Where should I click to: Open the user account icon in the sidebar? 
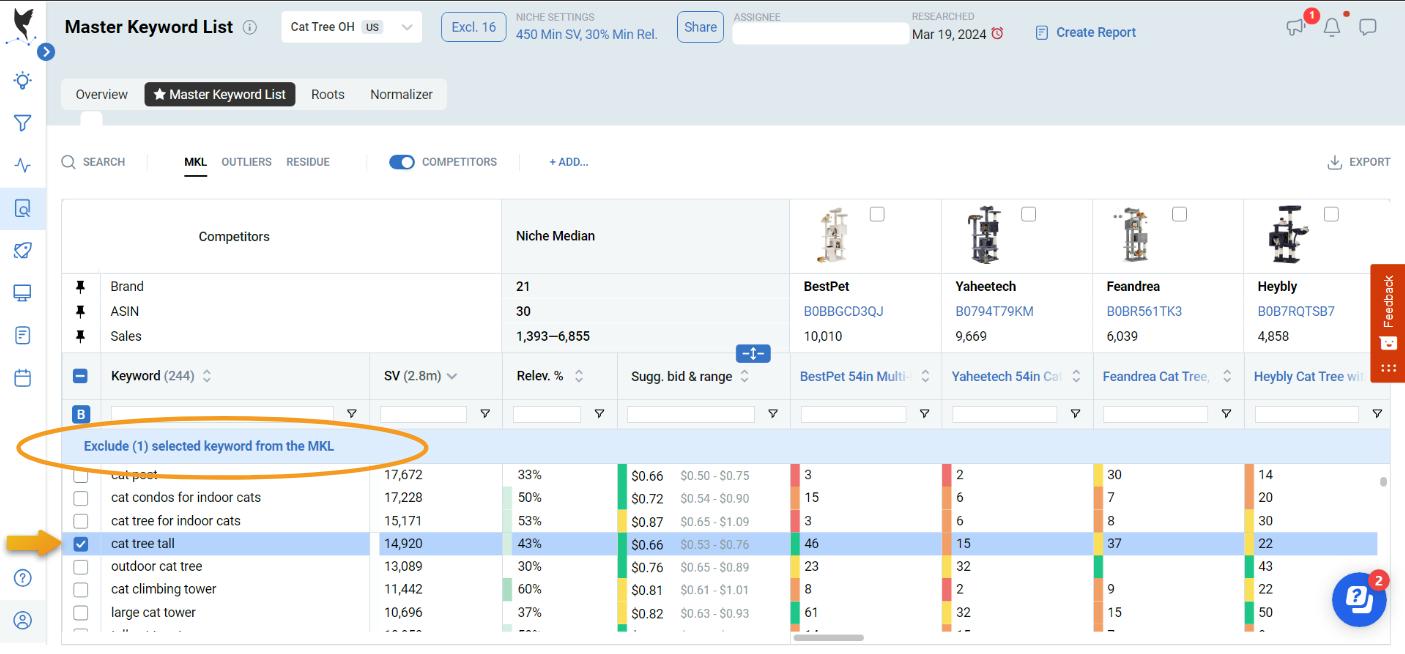click(x=22, y=620)
